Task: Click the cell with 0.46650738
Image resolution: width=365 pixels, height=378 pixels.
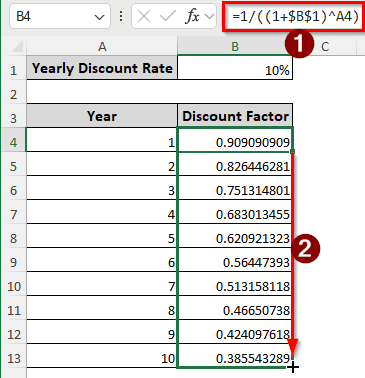Action: [x=235, y=308]
